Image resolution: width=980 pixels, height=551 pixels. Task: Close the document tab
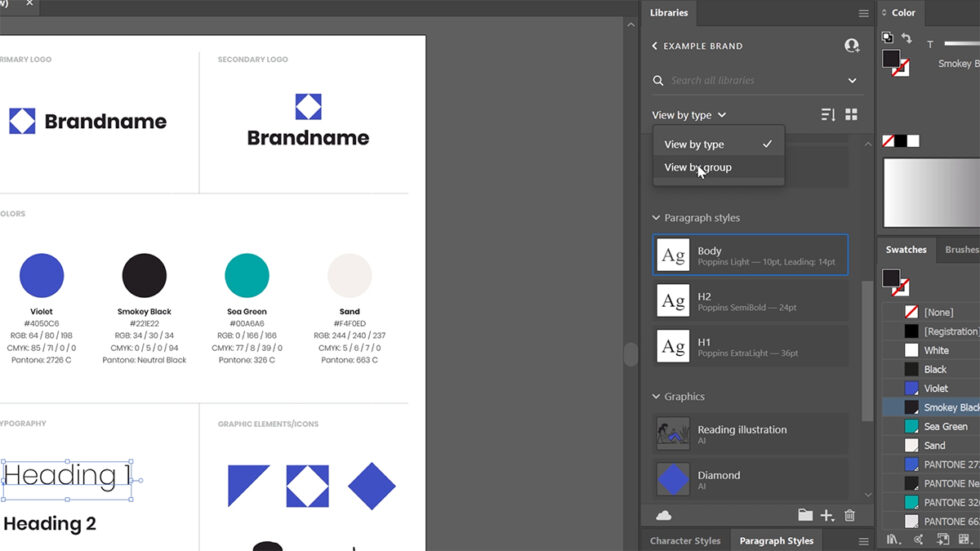(29, 3)
